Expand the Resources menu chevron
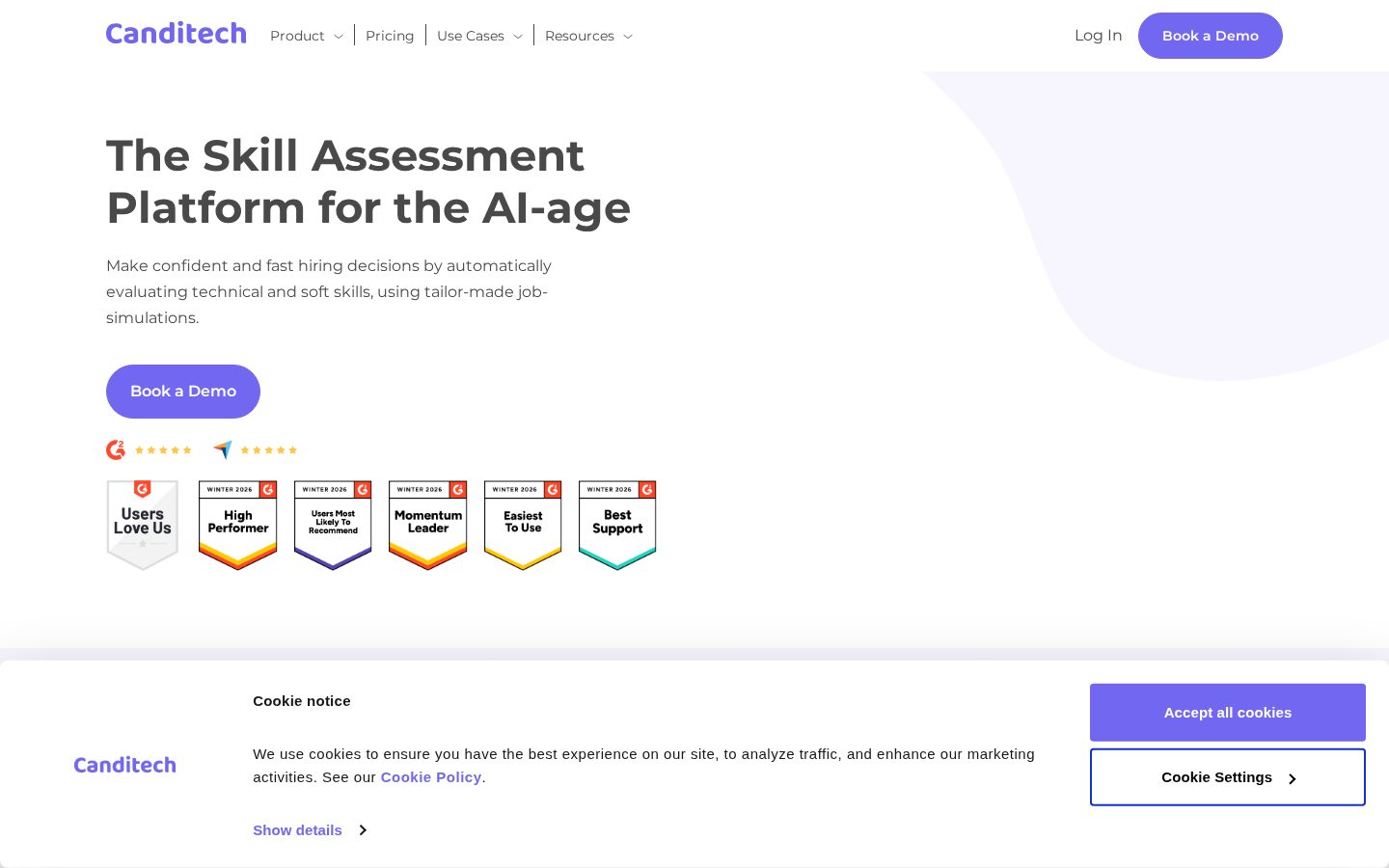 (x=628, y=37)
